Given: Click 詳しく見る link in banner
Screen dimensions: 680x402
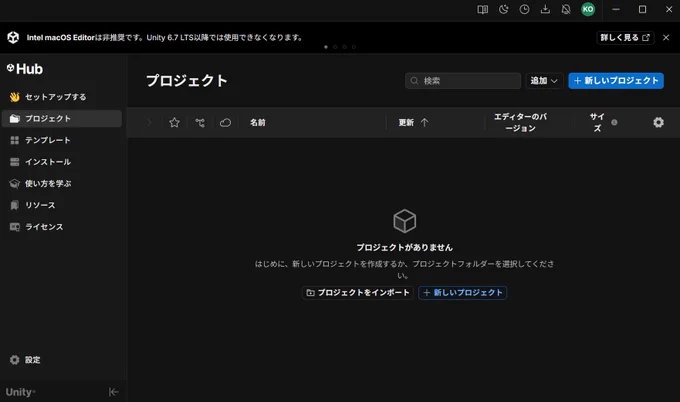Looking at the screenshot, I should (625, 38).
